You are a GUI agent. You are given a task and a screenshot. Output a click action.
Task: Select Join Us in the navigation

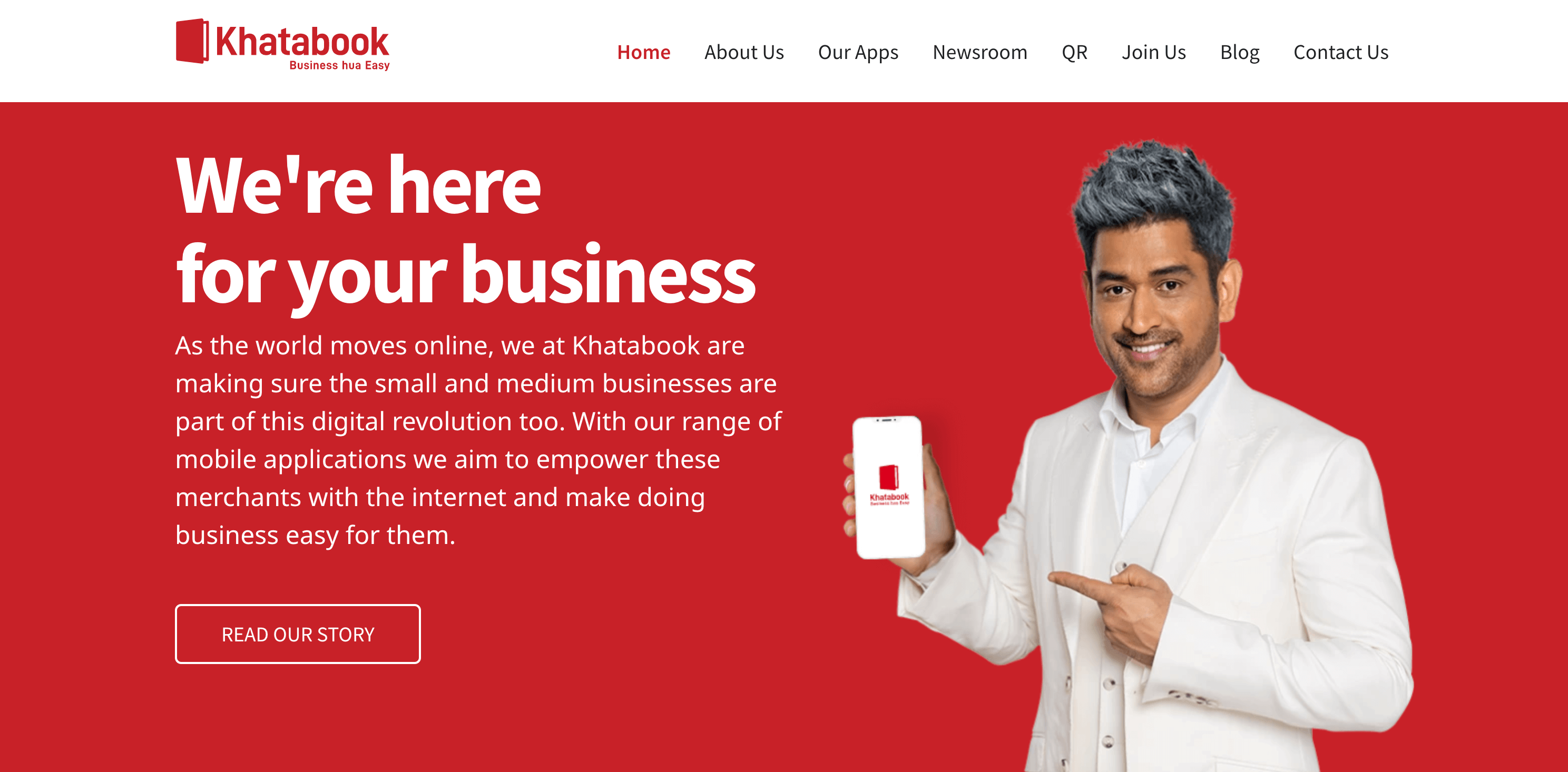click(x=1153, y=52)
